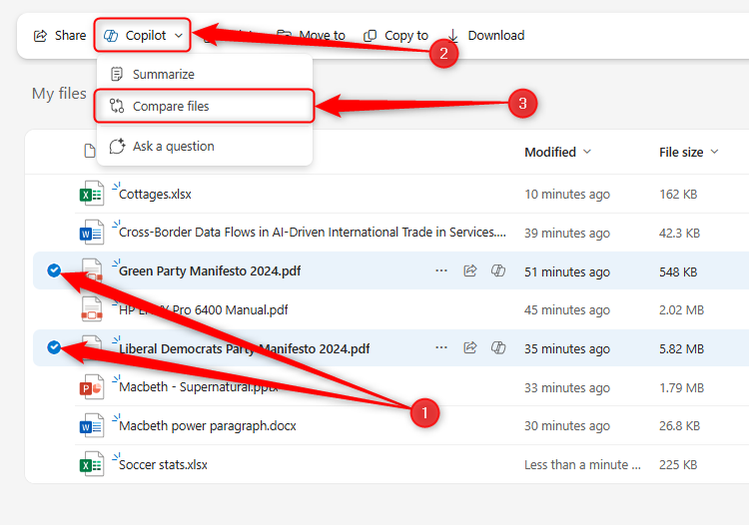Screen dimensions: 749x525
Task: Uncheck Green Party Manifesto 2024.pdf checkbox
Action: click(x=53, y=270)
